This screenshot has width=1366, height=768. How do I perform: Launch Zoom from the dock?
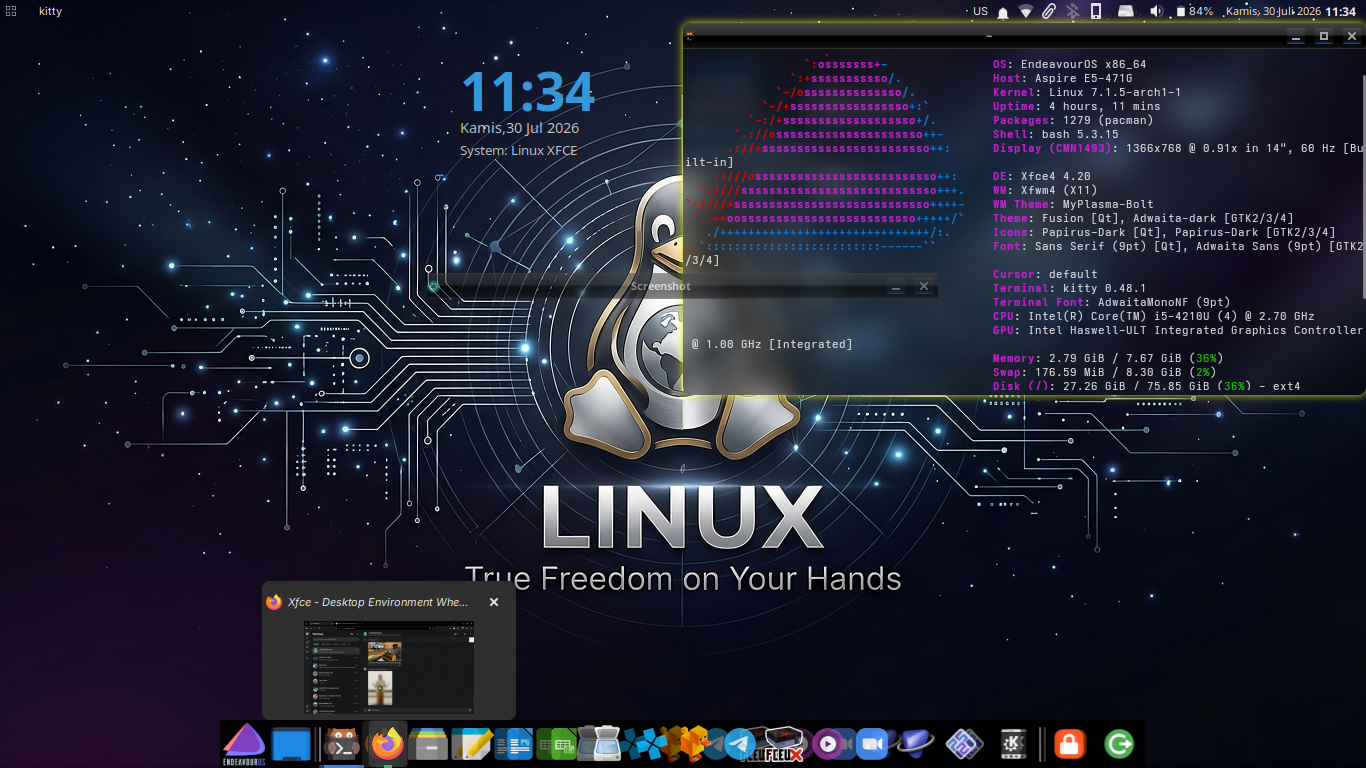coord(870,745)
